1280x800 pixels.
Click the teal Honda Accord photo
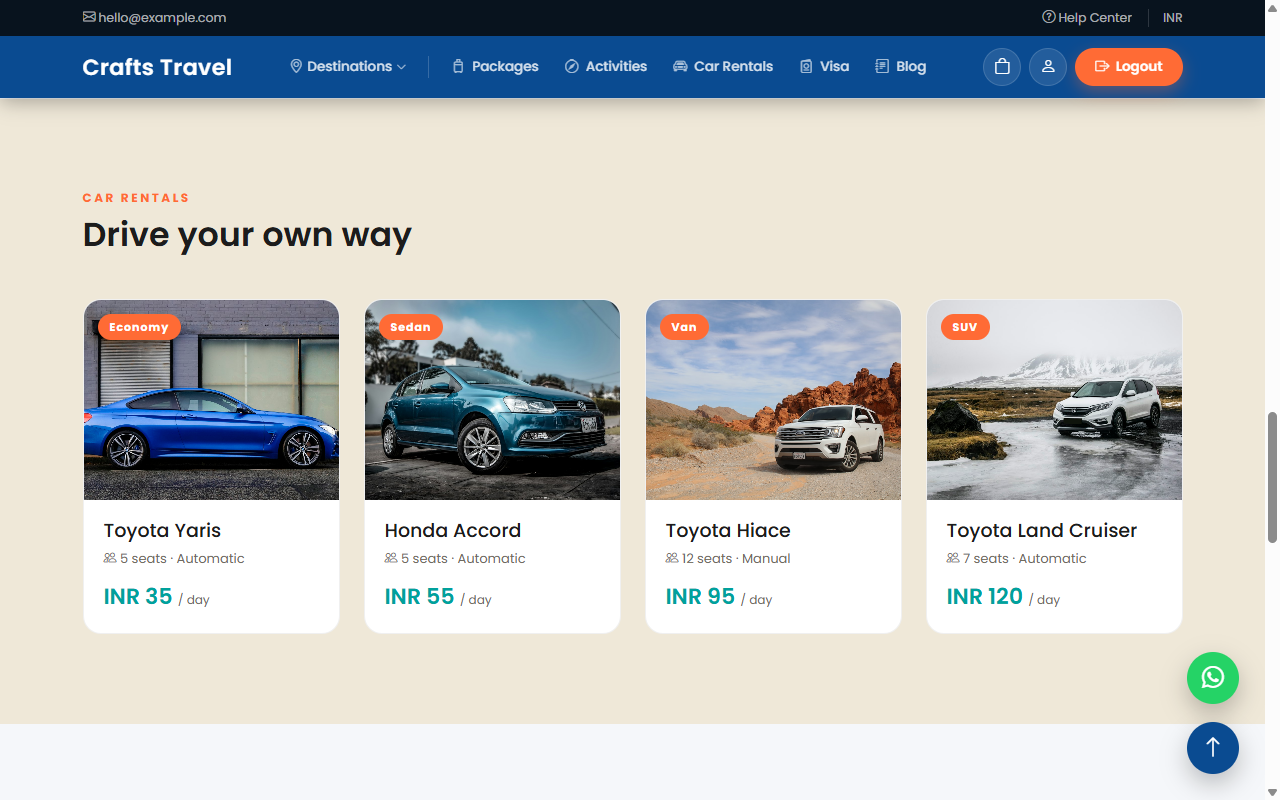[492, 400]
